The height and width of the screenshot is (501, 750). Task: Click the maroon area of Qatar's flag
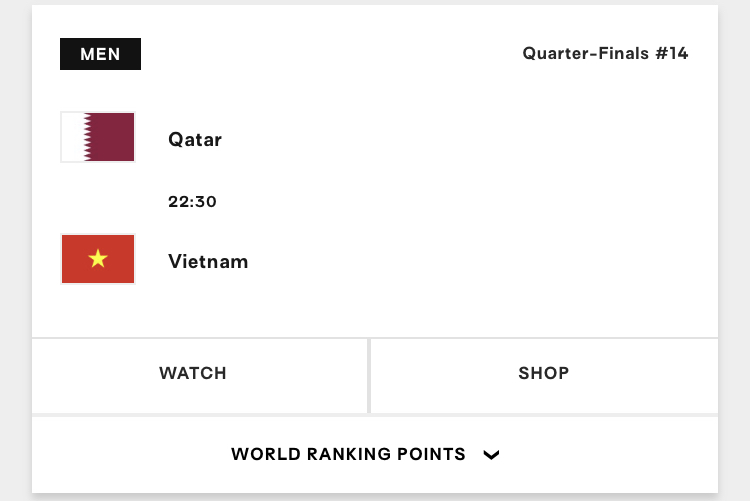[112, 138]
